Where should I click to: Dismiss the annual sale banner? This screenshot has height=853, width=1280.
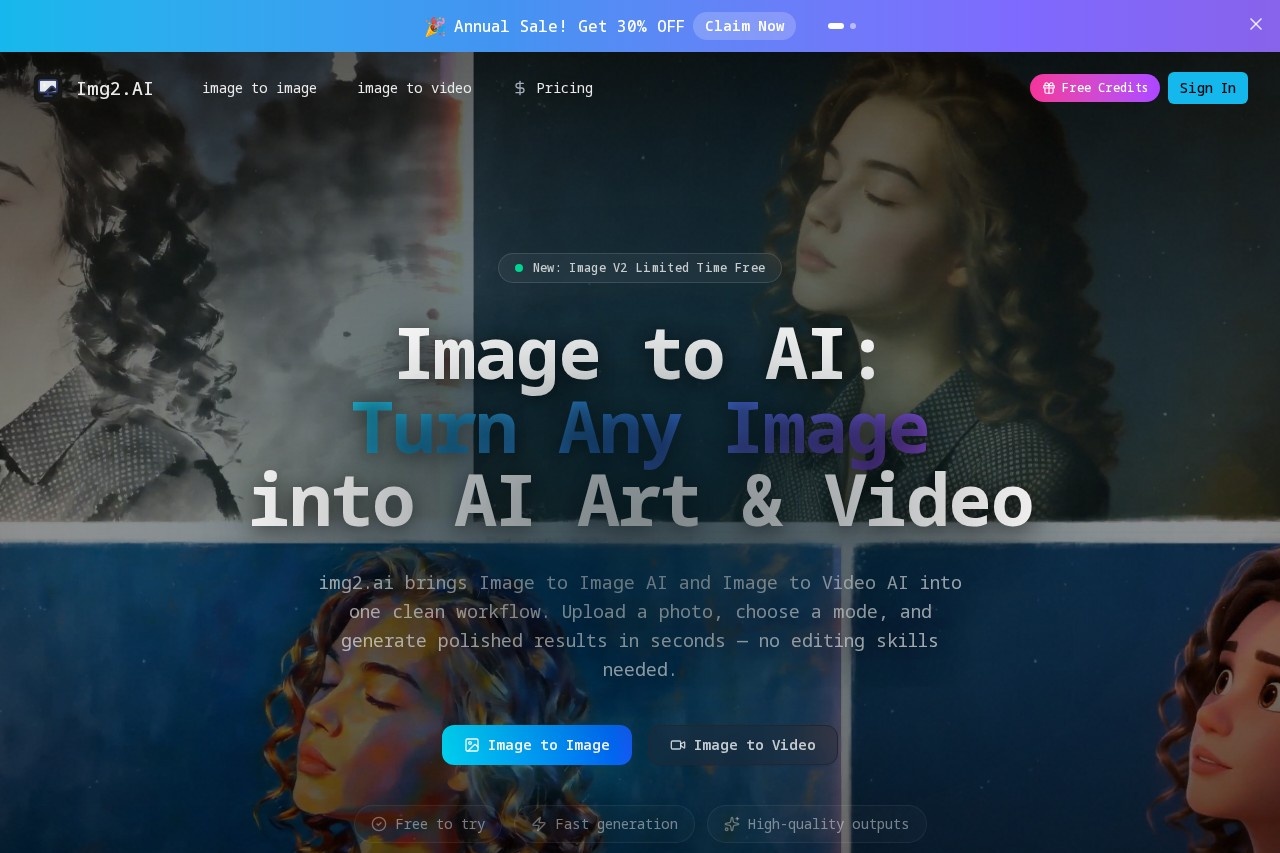tap(1255, 24)
